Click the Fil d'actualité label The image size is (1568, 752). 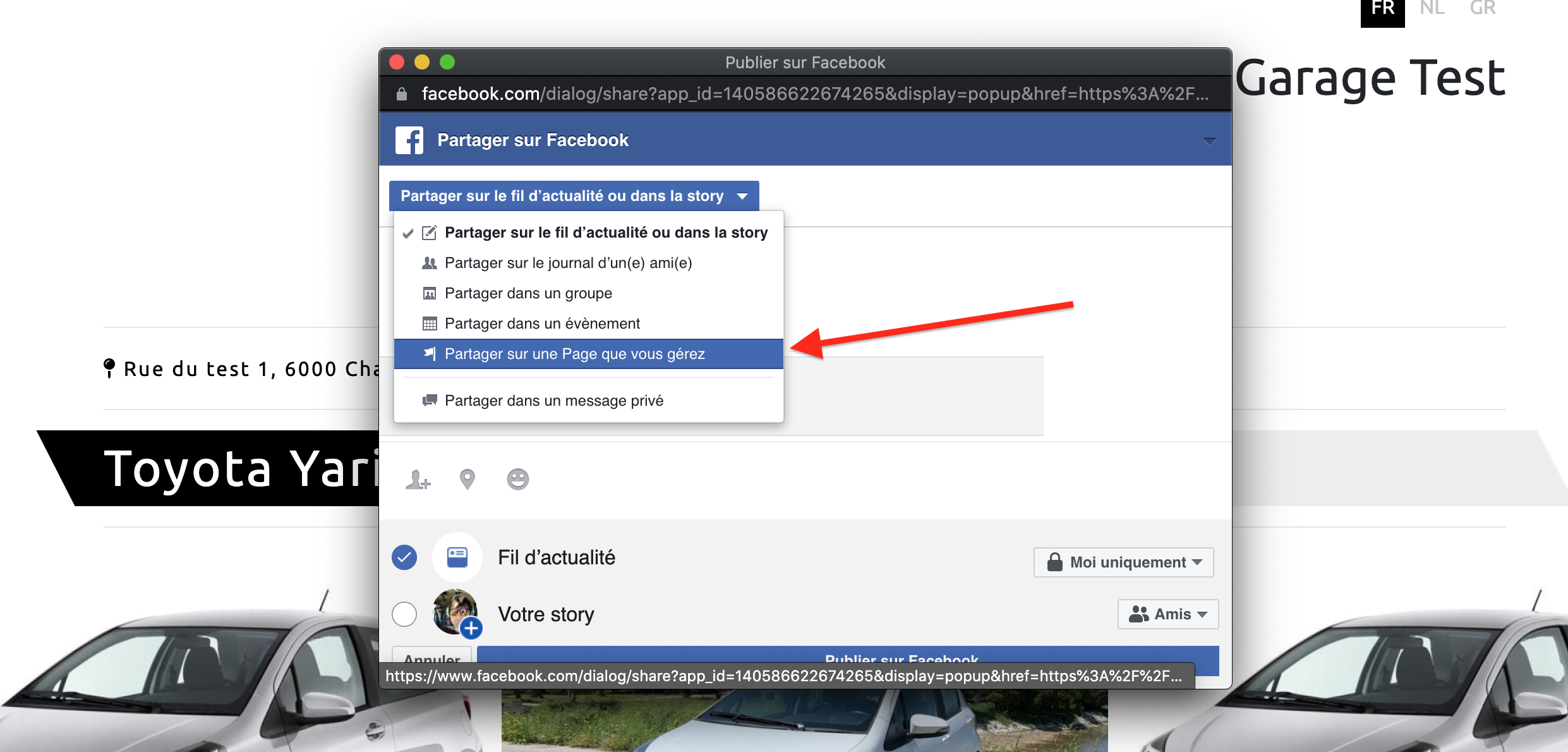(557, 557)
